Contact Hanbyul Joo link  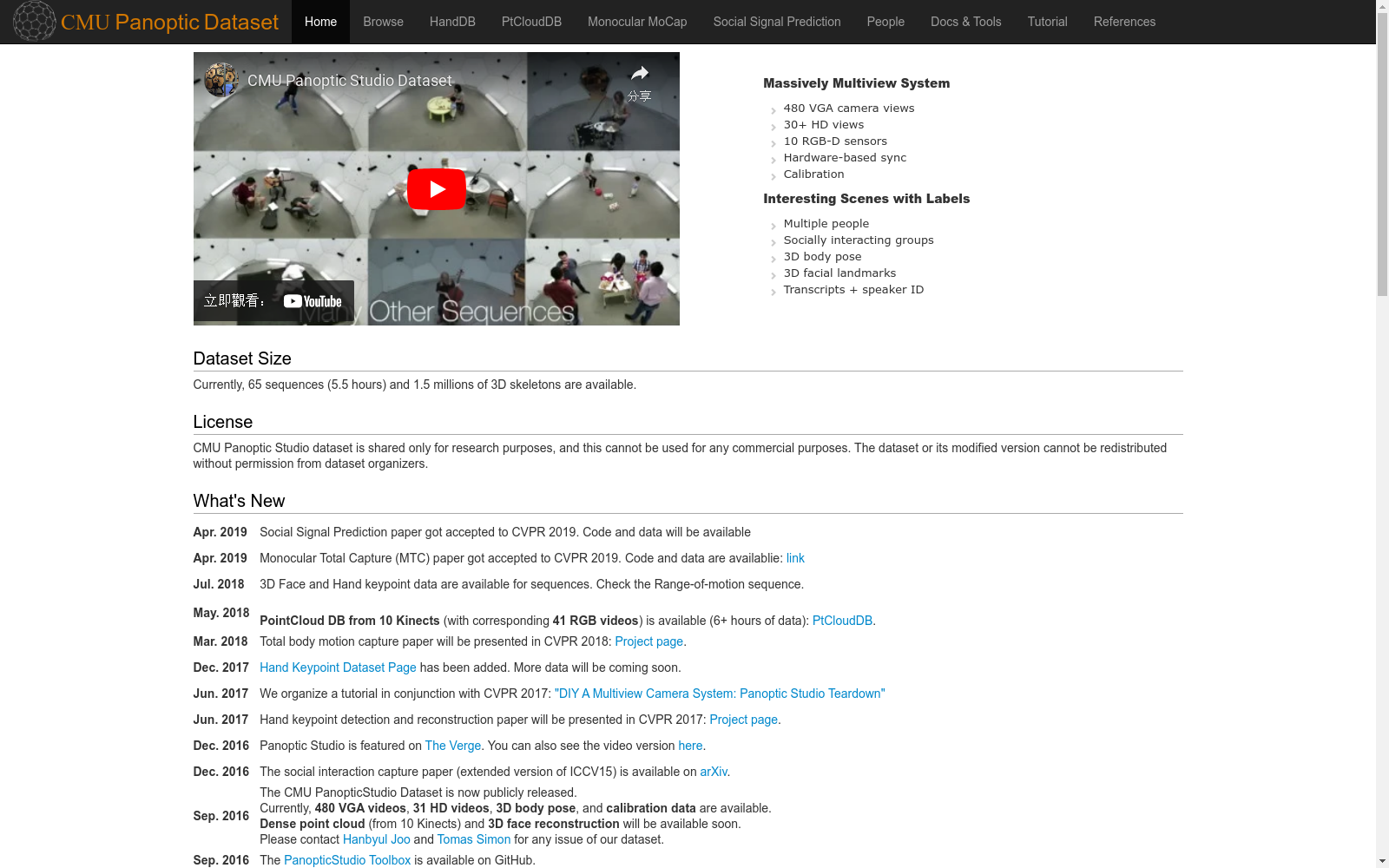click(x=376, y=839)
